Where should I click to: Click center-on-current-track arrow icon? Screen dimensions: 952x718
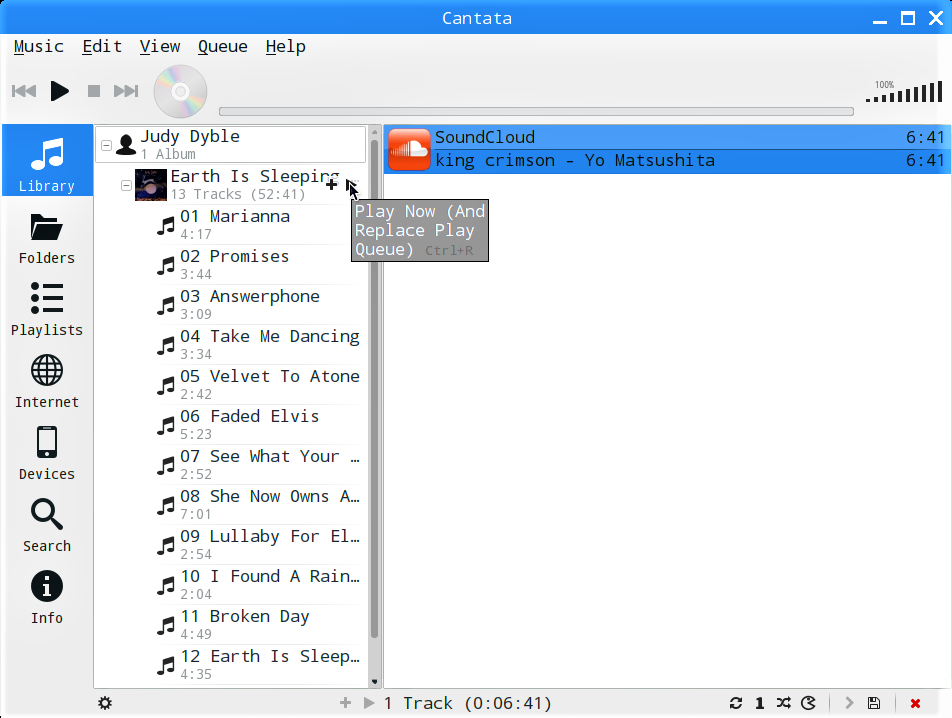coord(849,703)
